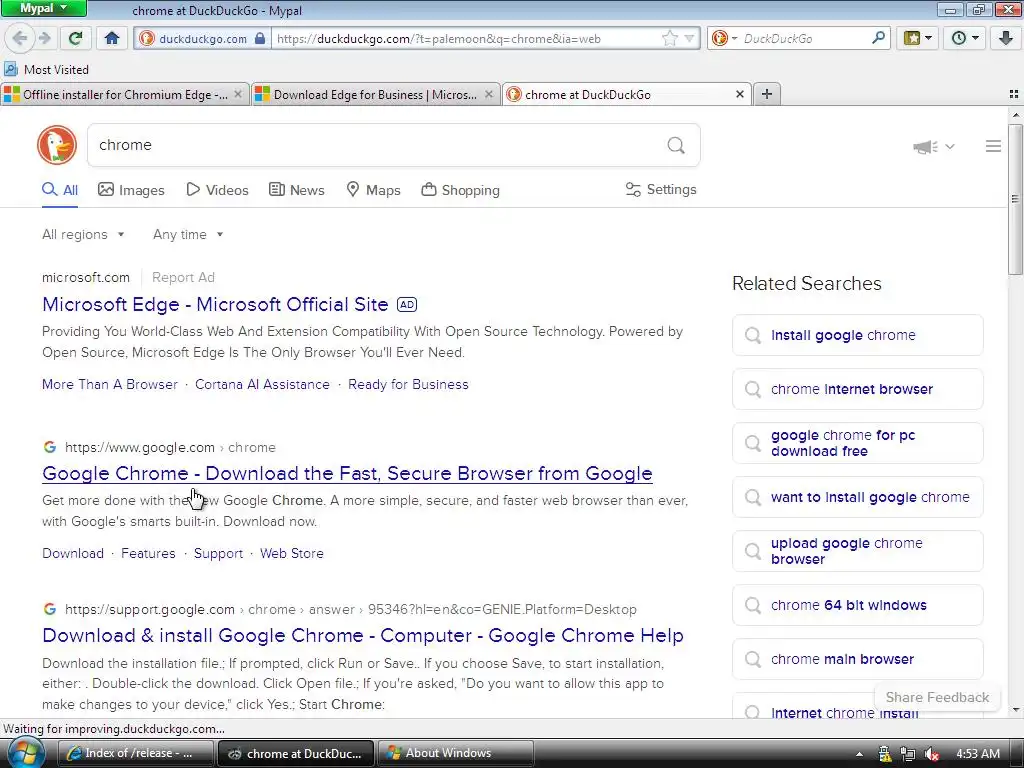Open Microsoft Edge - Microsoft Official Site ad
The image size is (1024, 768).
(x=215, y=304)
